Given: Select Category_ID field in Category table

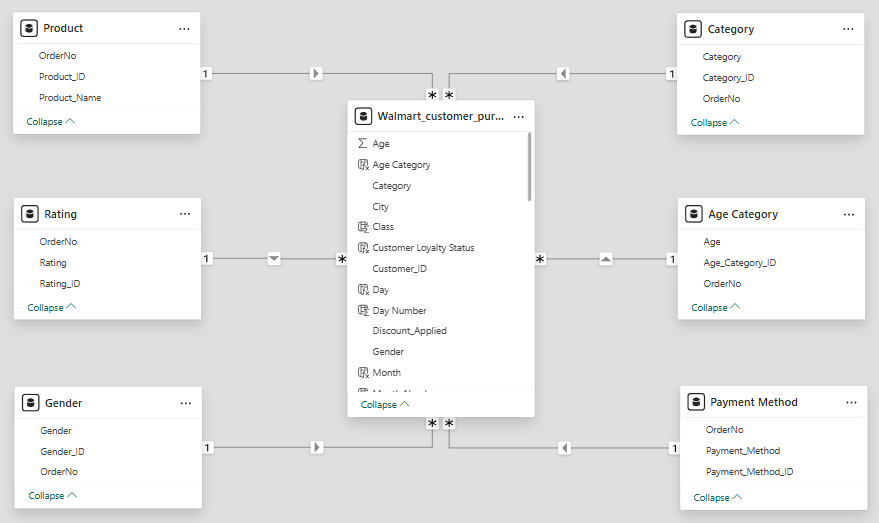Looking at the screenshot, I should coord(728,78).
